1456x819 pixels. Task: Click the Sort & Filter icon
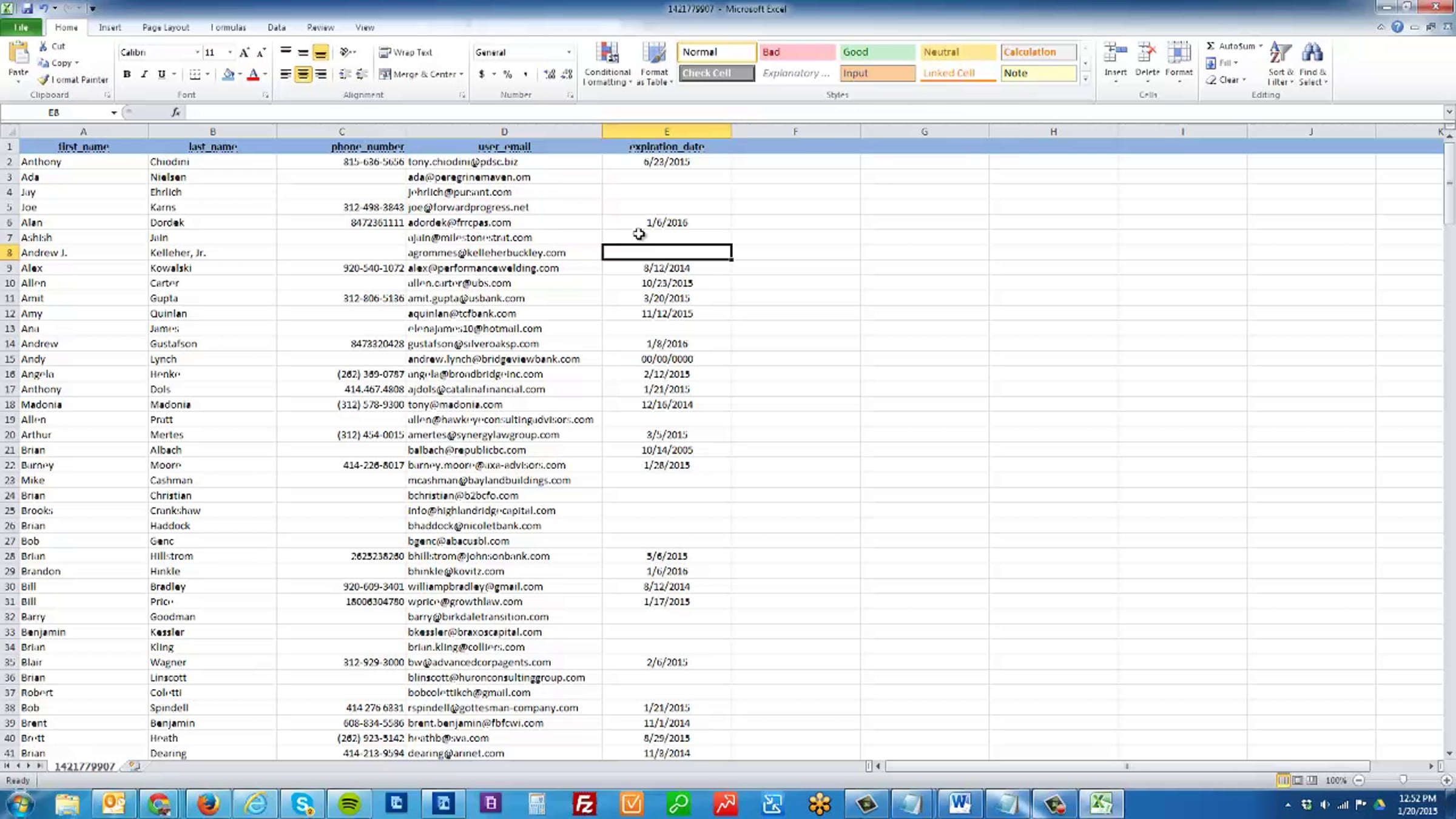[1279, 53]
